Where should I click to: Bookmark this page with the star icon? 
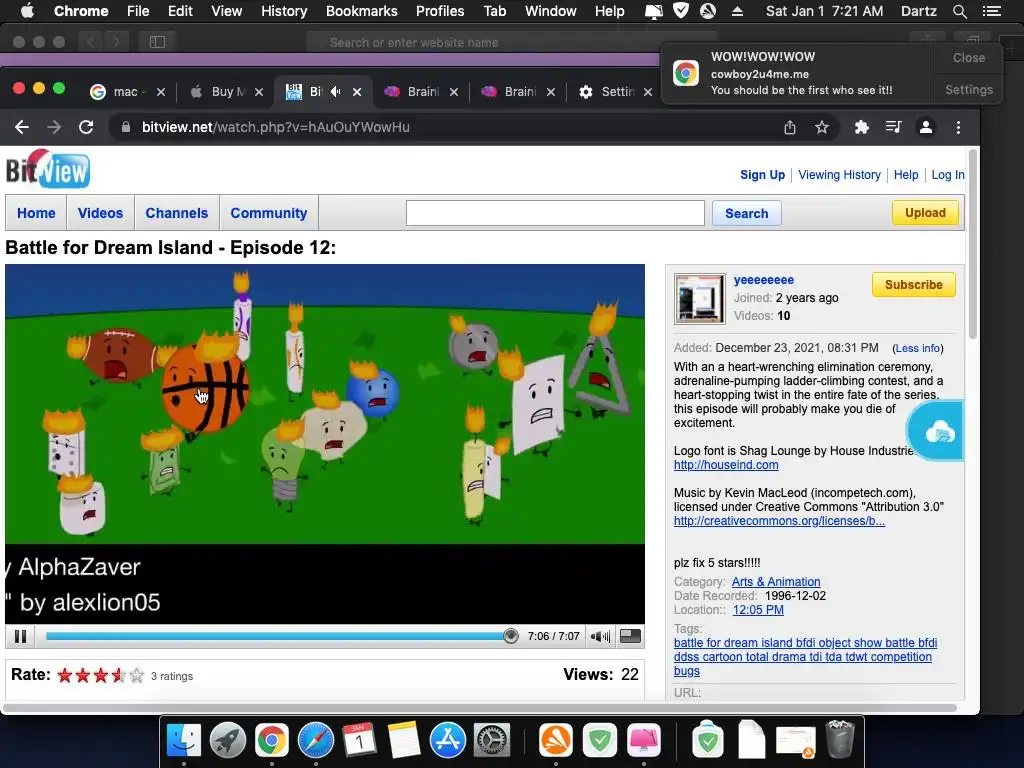(822, 127)
